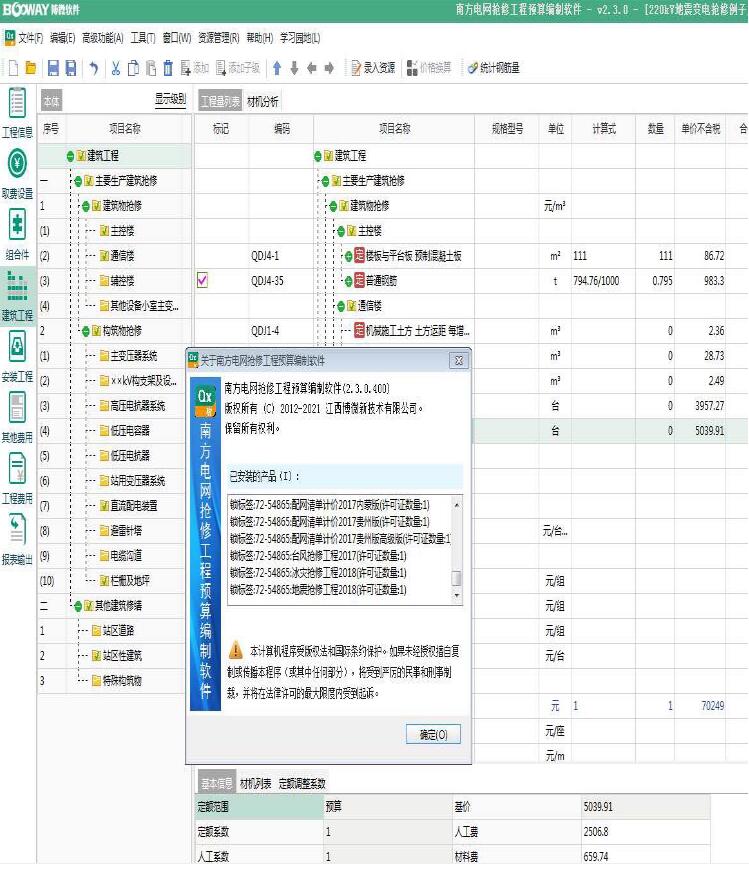Click the Save As disk icon
Viewport: 749px width, 869px height.
pos(71,68)
